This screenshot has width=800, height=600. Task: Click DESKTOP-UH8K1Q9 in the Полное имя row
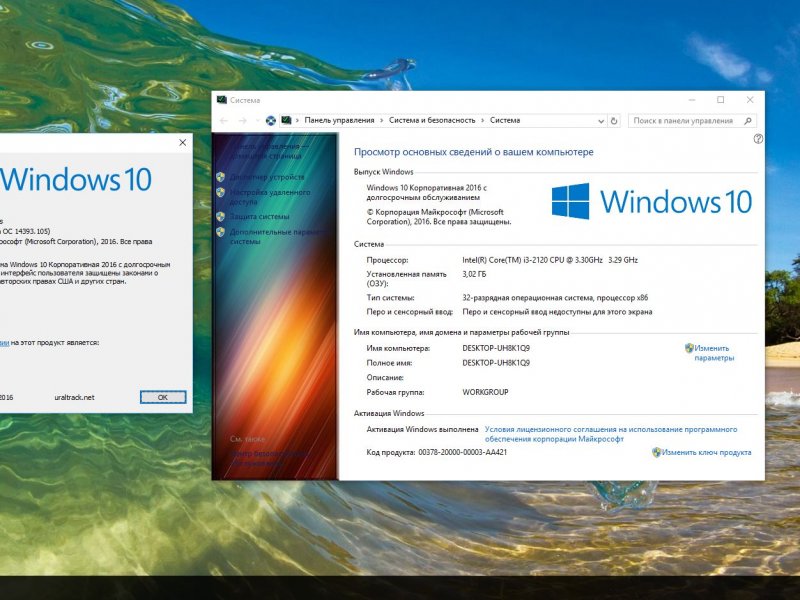tap(496, 363)
